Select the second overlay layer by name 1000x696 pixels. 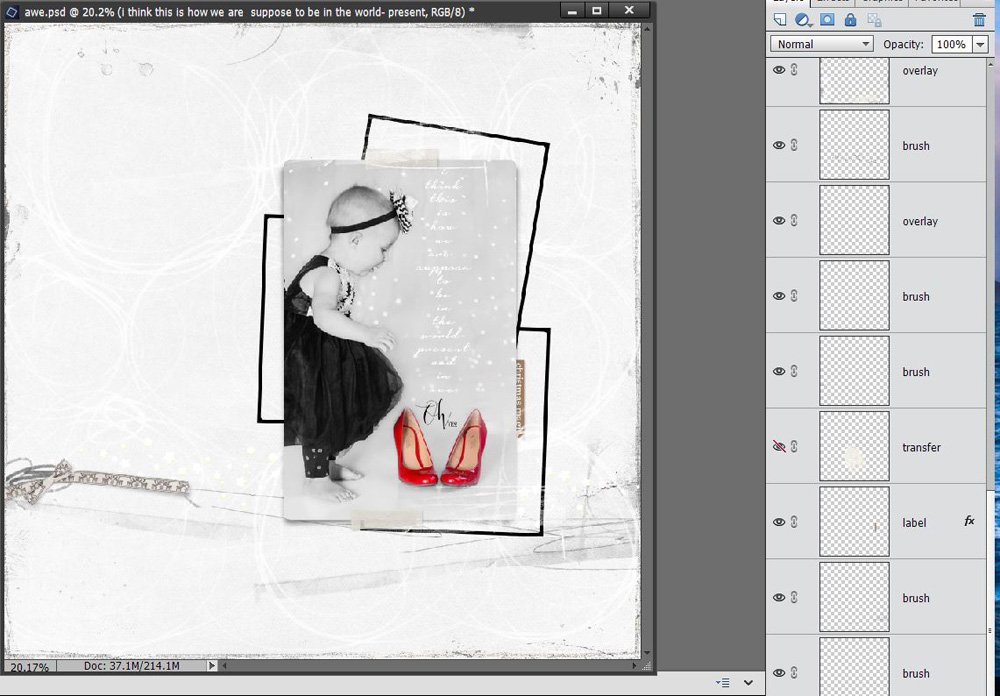click(x=920, y=221)
